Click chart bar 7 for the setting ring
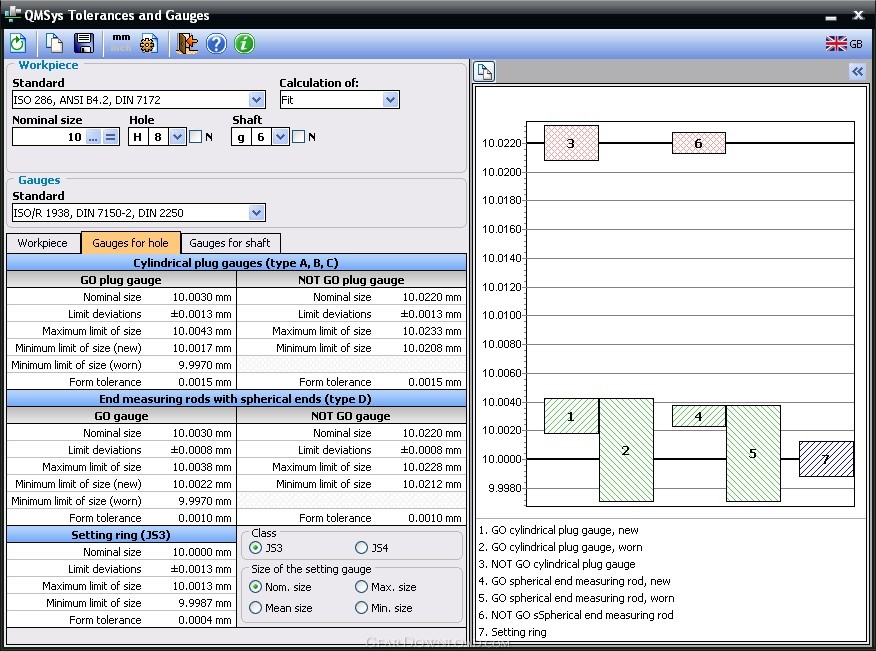The width and height of the screenshot is (876, 651). [x=826, y=459]
